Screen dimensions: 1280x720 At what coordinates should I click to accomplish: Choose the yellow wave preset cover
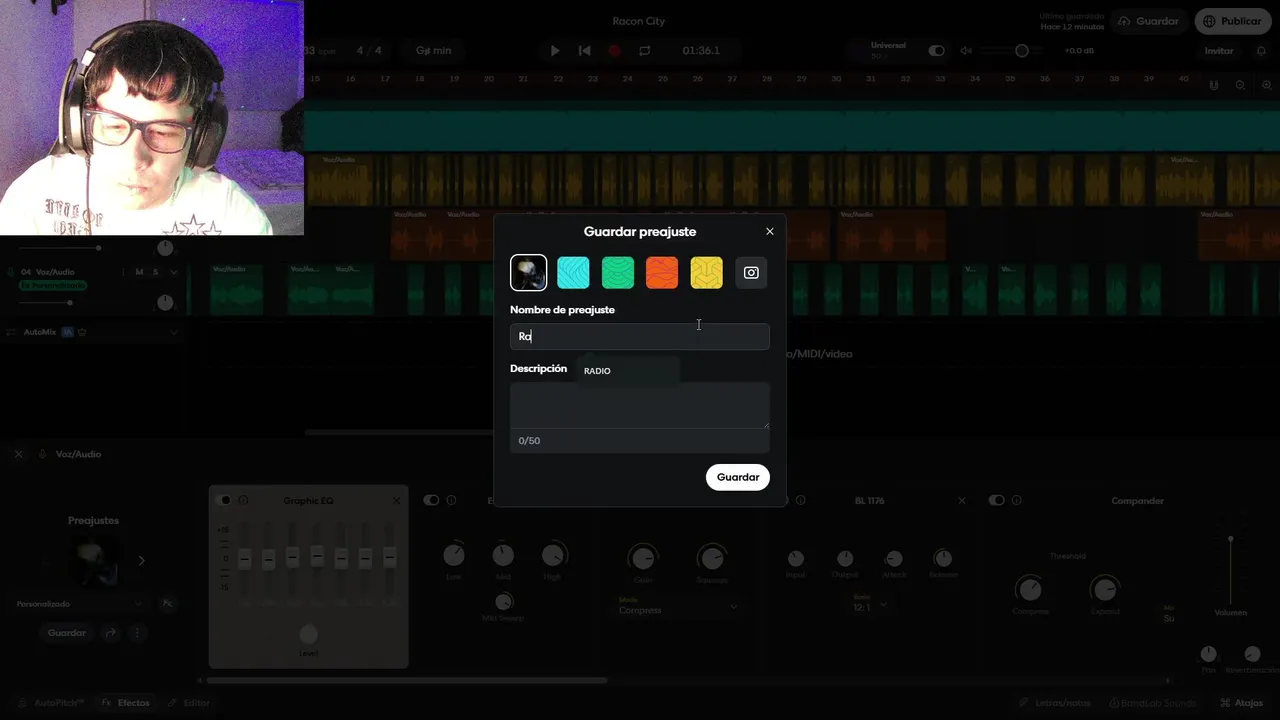pyautogui.click(x=706, y=272)
